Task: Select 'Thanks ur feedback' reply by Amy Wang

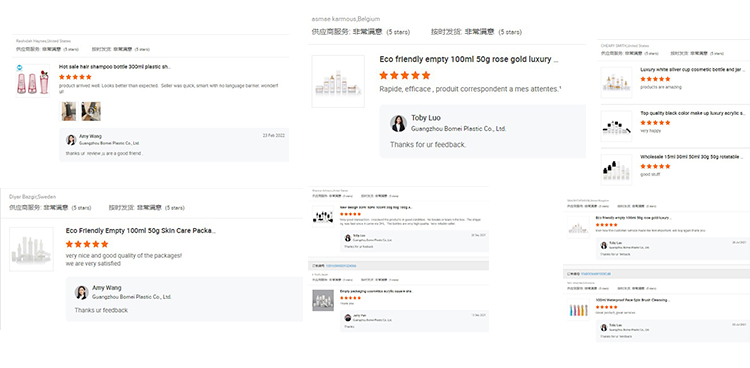Action: 101,310
